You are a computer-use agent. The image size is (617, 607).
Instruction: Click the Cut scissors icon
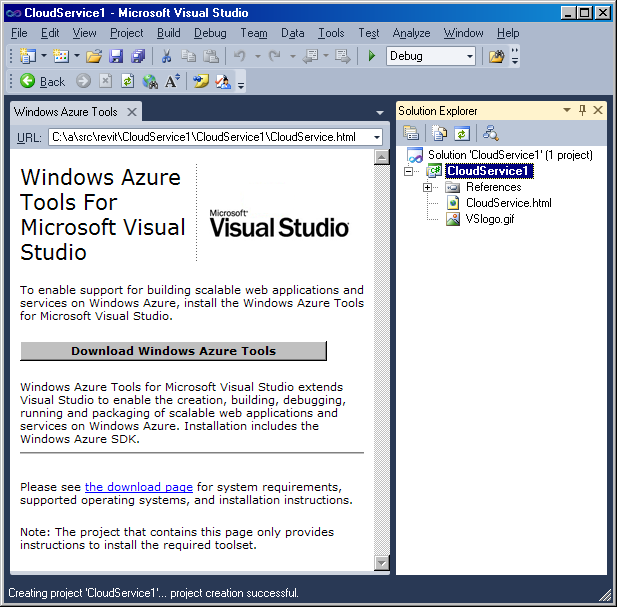[166, 56]
